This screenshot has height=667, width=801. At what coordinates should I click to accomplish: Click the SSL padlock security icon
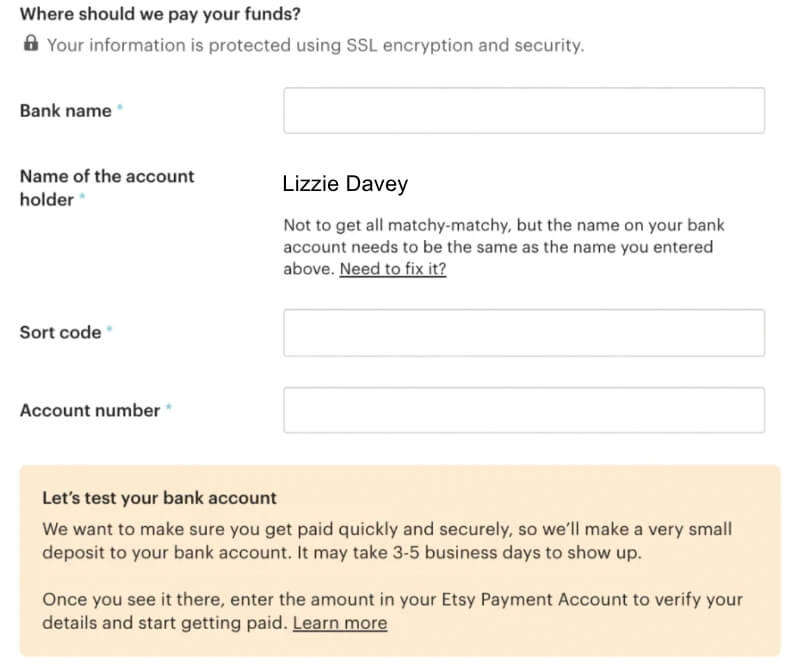[x=31, y=43]
